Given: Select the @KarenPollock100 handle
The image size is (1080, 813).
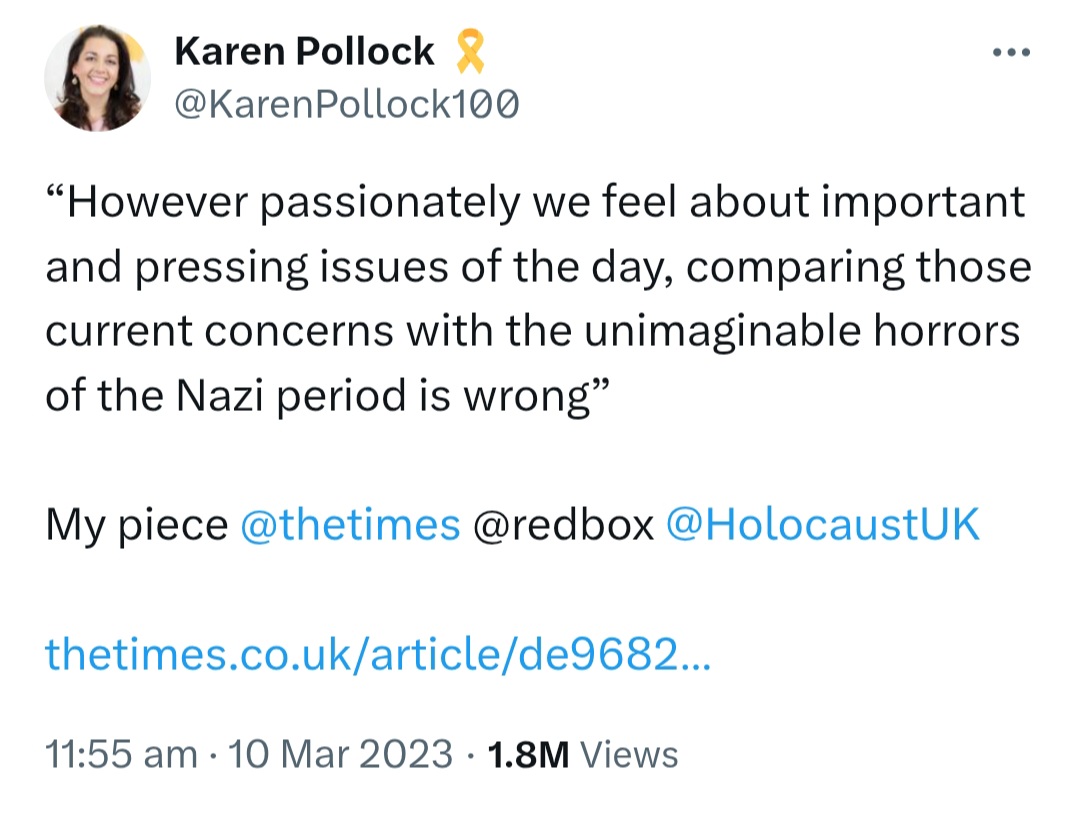Looking at the screenshot, I should click(x=346, y=104).
